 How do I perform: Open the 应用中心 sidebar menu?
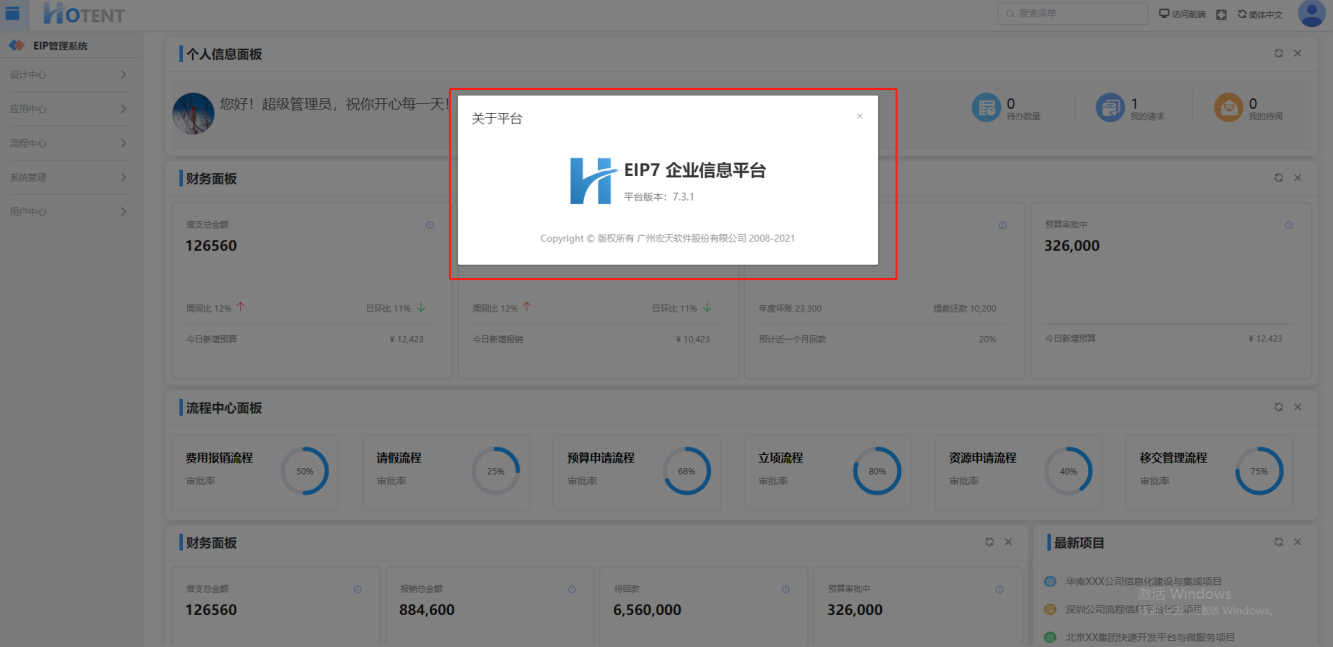(x=72, y=109)
